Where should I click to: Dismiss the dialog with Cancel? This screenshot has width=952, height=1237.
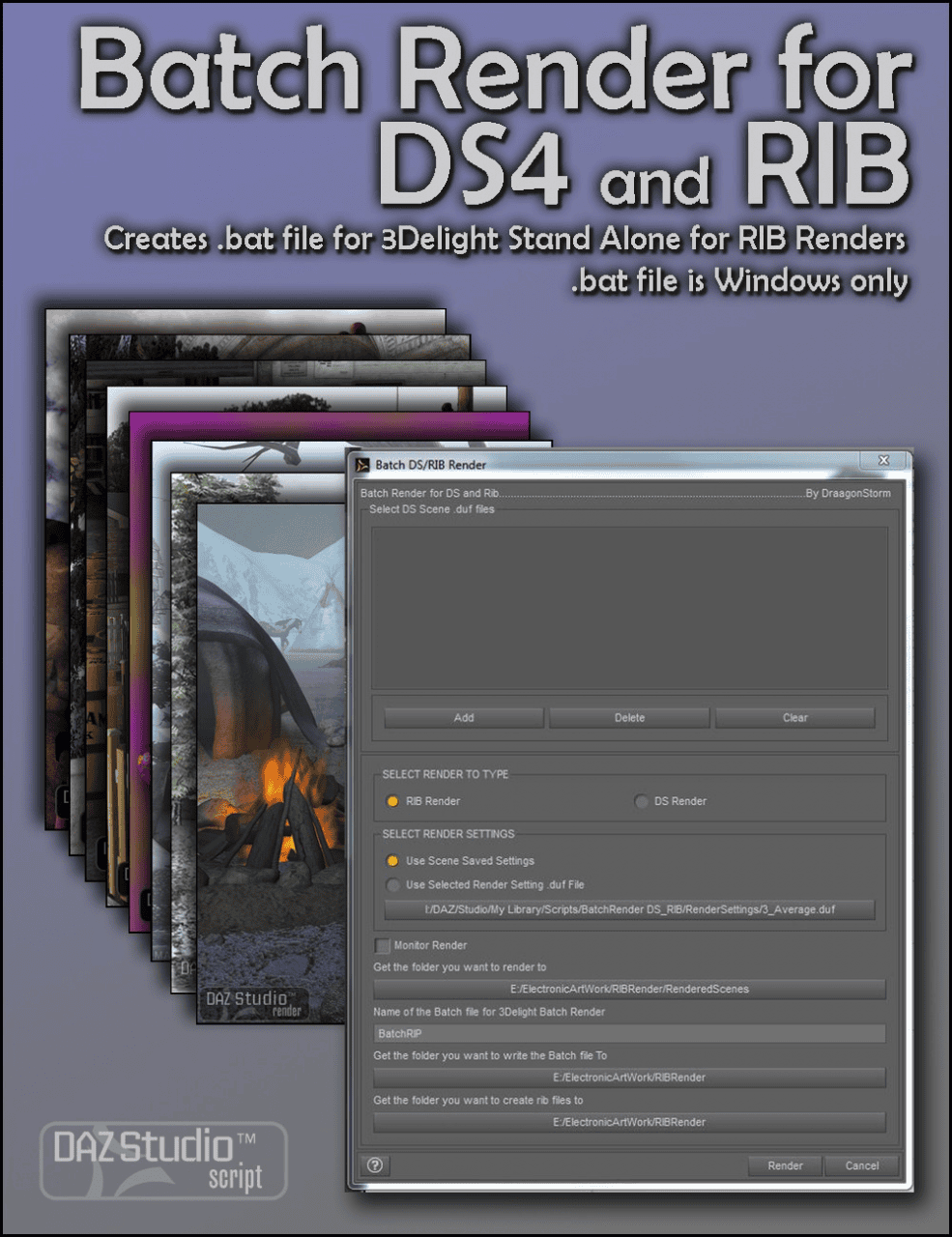click(x=861, y=1165)
